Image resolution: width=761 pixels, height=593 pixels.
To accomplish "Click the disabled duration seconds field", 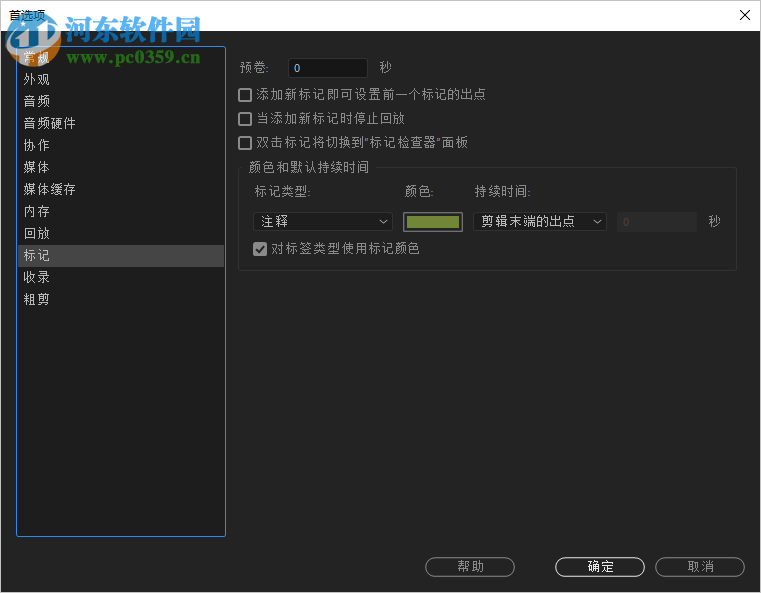I will click(657, 222).
